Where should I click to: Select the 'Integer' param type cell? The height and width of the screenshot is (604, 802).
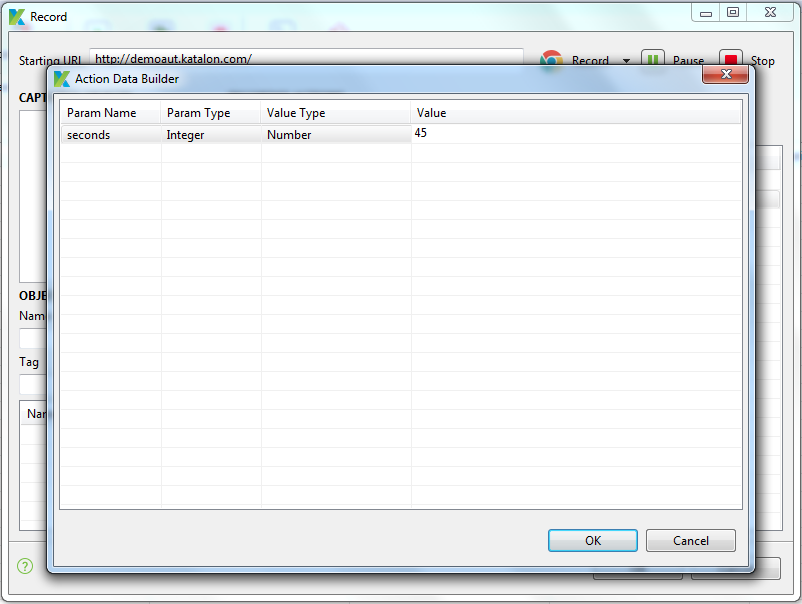(x=211, y=135)
